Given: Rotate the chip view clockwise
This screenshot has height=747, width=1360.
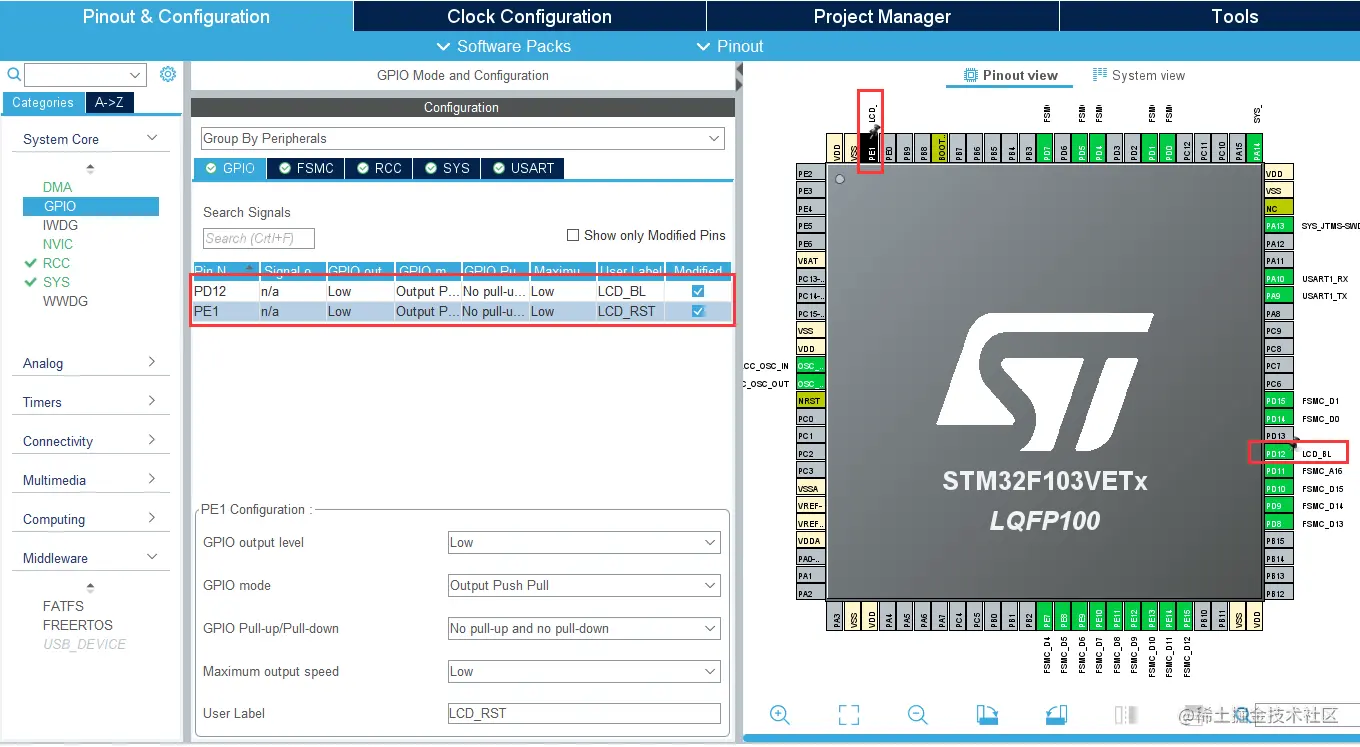Looking at the screenshot, I should [987, 715].
